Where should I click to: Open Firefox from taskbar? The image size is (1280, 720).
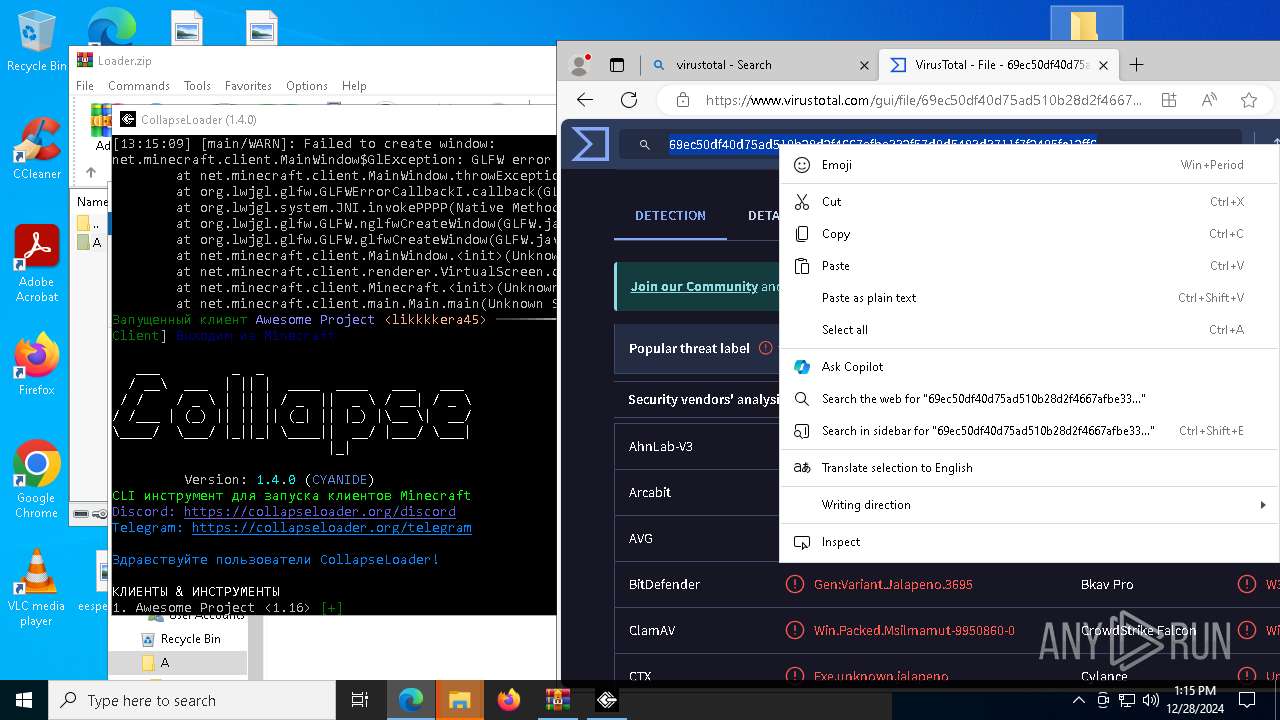pos(508,700)
